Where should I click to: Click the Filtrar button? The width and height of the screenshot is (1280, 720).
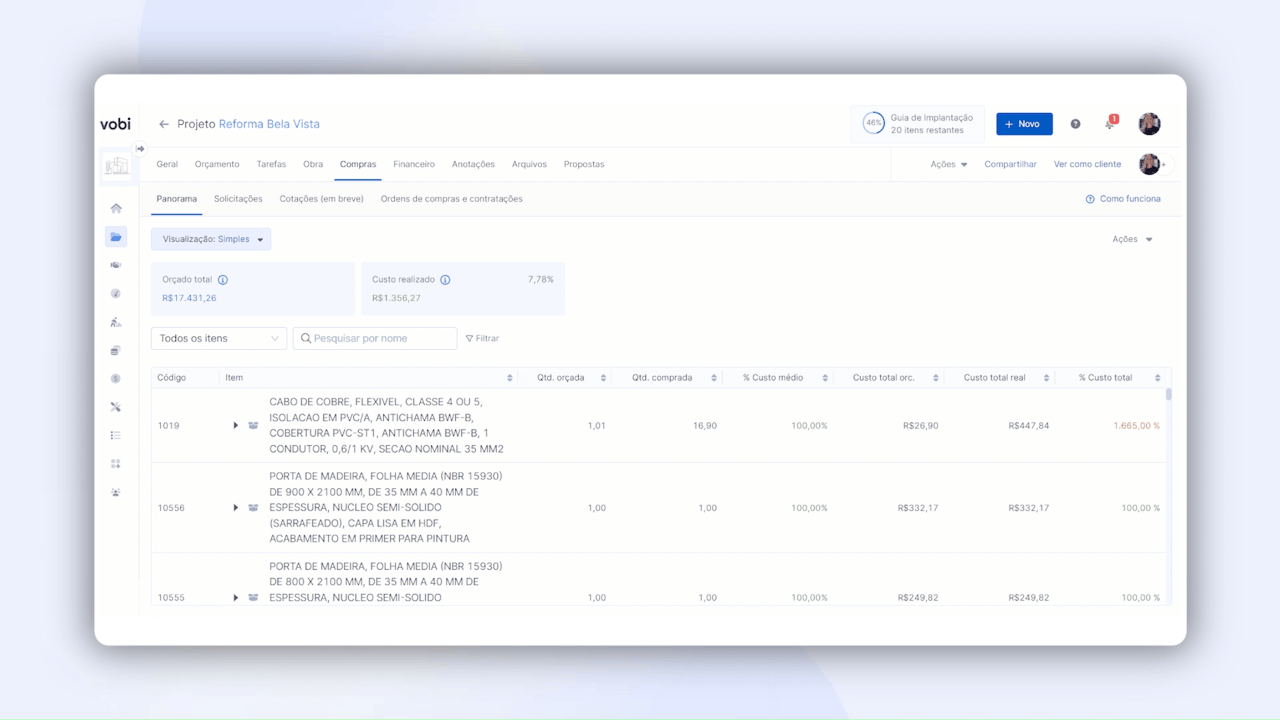click(482, 339)
